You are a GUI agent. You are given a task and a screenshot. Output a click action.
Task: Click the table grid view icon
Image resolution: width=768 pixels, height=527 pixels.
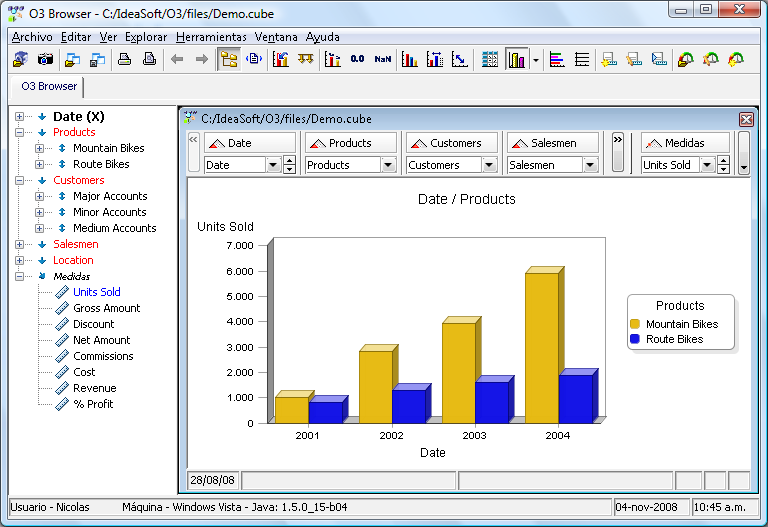(x=489, y=59)
